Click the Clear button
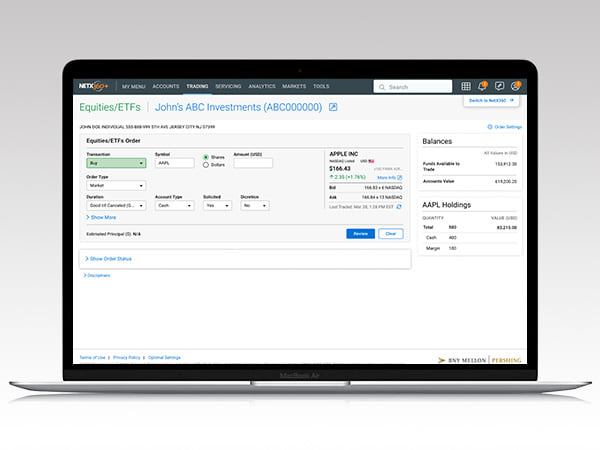 tap(389, 233)
